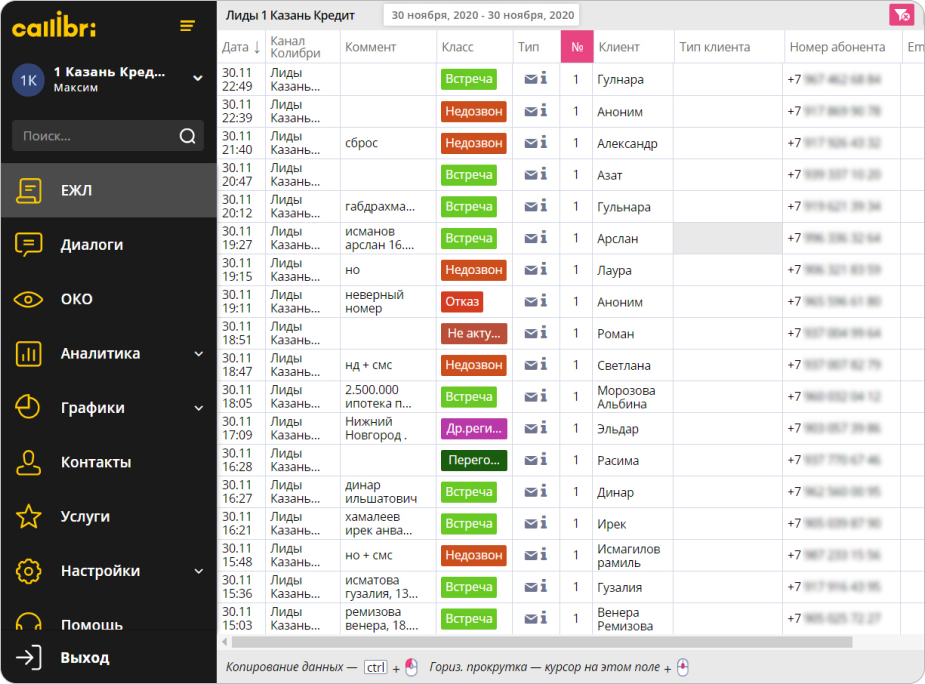Image resolution: width=925 pixels, height=684 pixels.
Task: Sort by the Дата column header
Action: coord(240,47)
